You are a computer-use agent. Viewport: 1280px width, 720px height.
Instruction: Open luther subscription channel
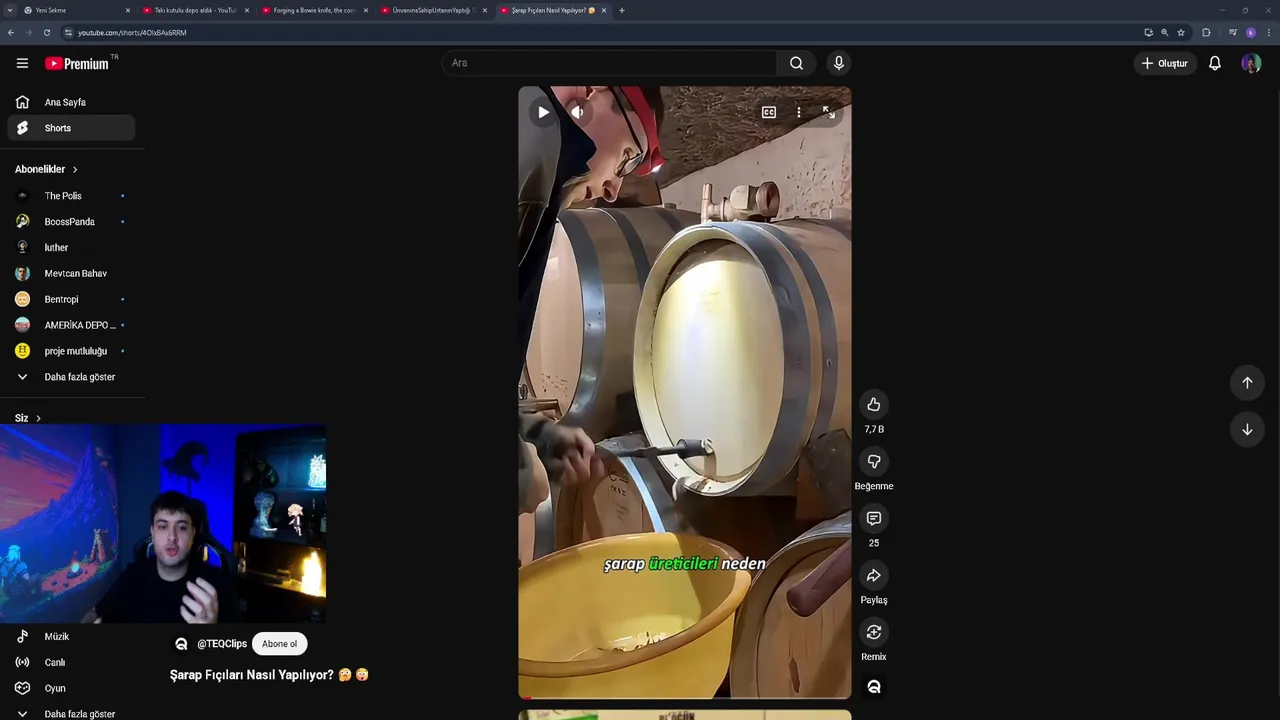pyautogui.click(x=71, y=247)
